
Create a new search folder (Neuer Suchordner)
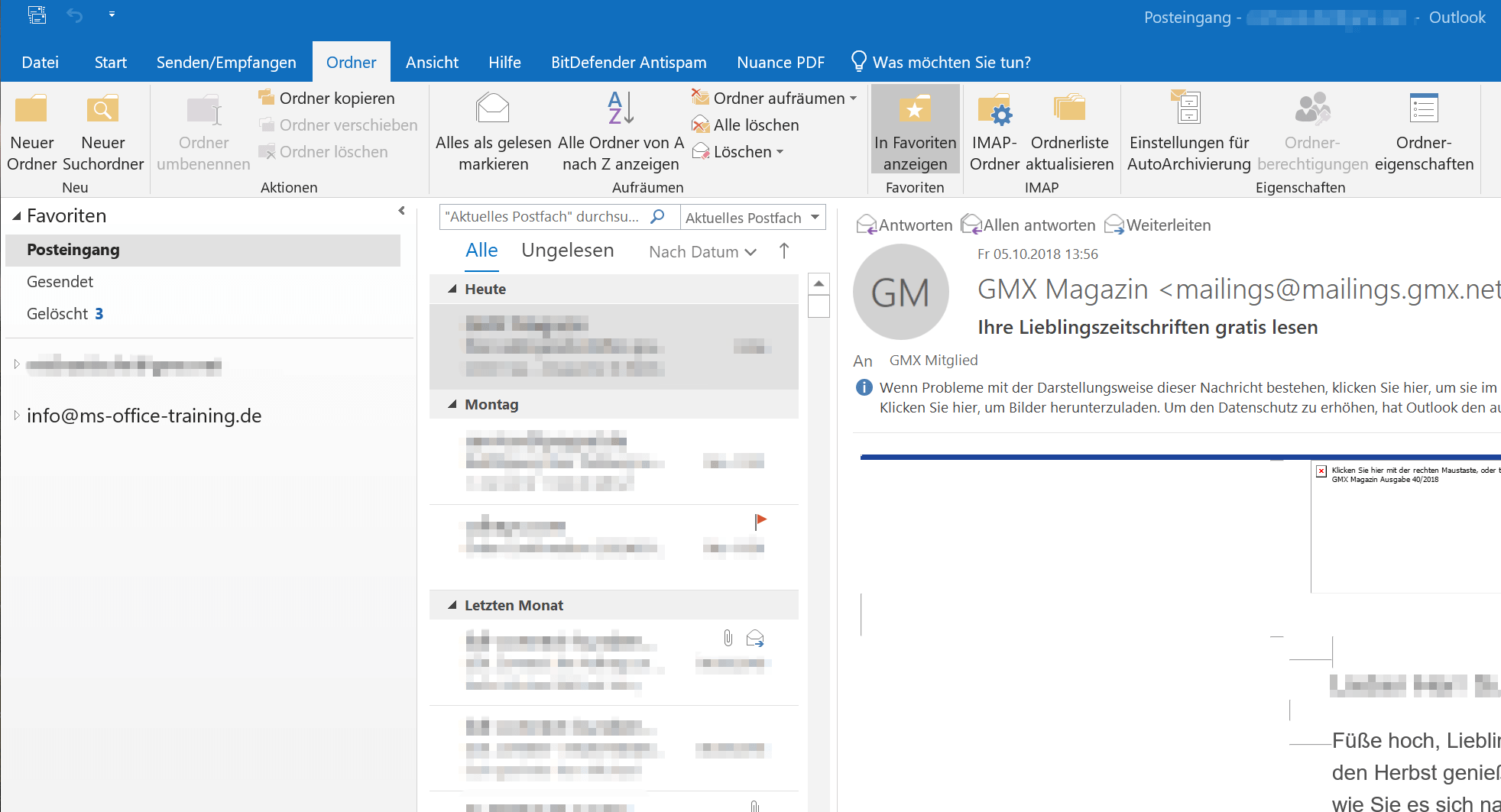tap(103, 130)
